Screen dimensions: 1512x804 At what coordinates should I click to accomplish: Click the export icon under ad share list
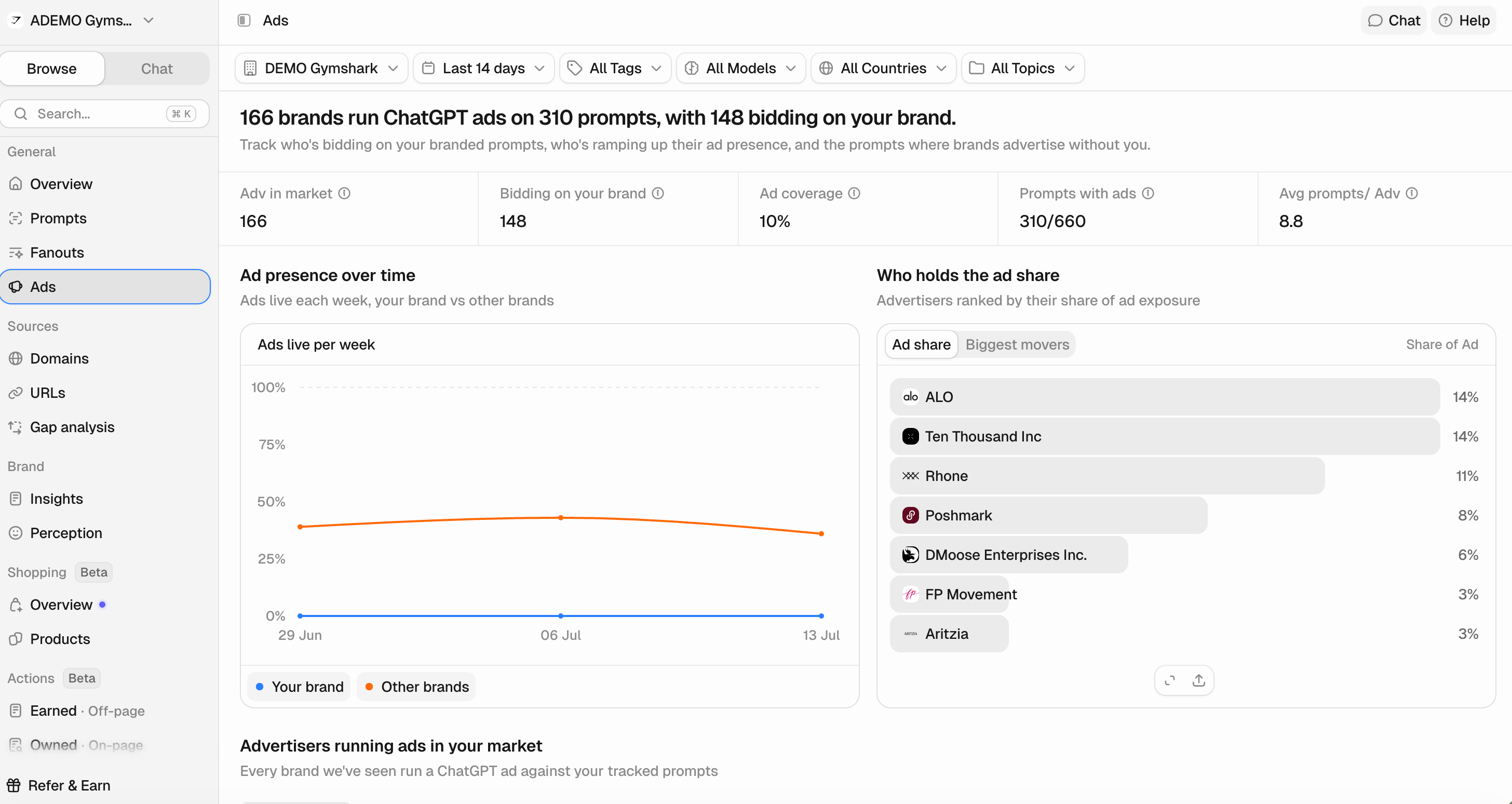pyautogui.click(x=1198, y=680)
